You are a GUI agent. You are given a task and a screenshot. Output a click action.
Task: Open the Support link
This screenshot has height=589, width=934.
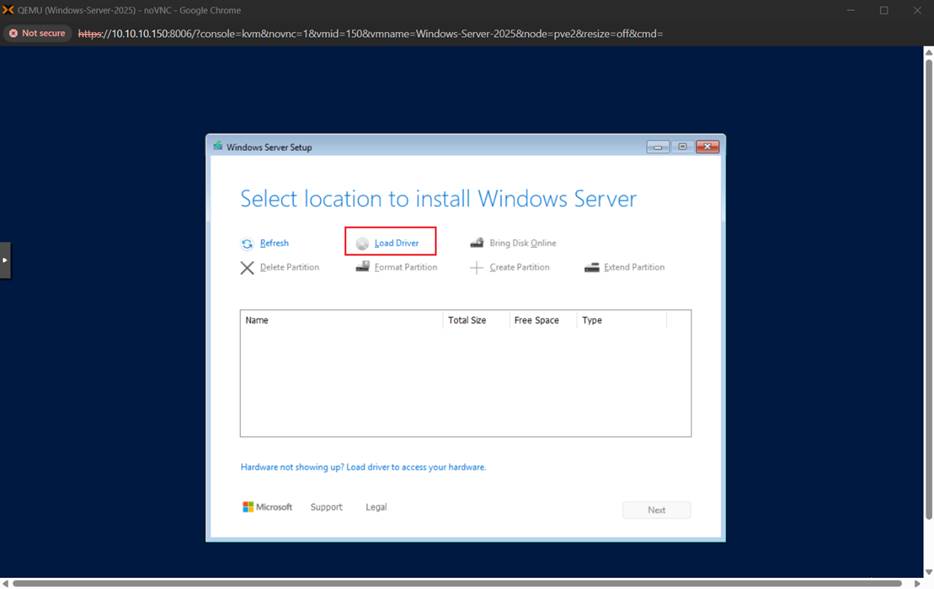tap(326, 507)
